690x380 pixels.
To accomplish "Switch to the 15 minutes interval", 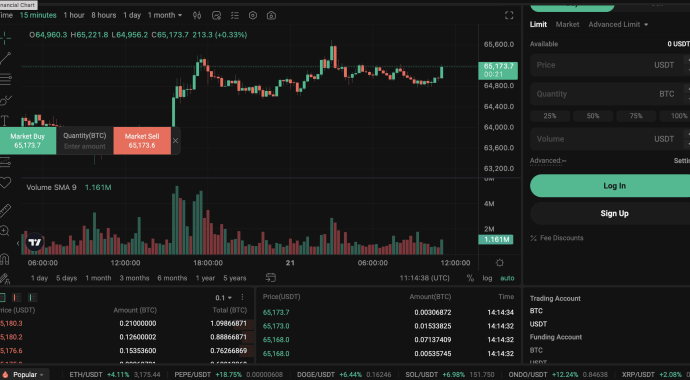I will [x=38, y=15].
